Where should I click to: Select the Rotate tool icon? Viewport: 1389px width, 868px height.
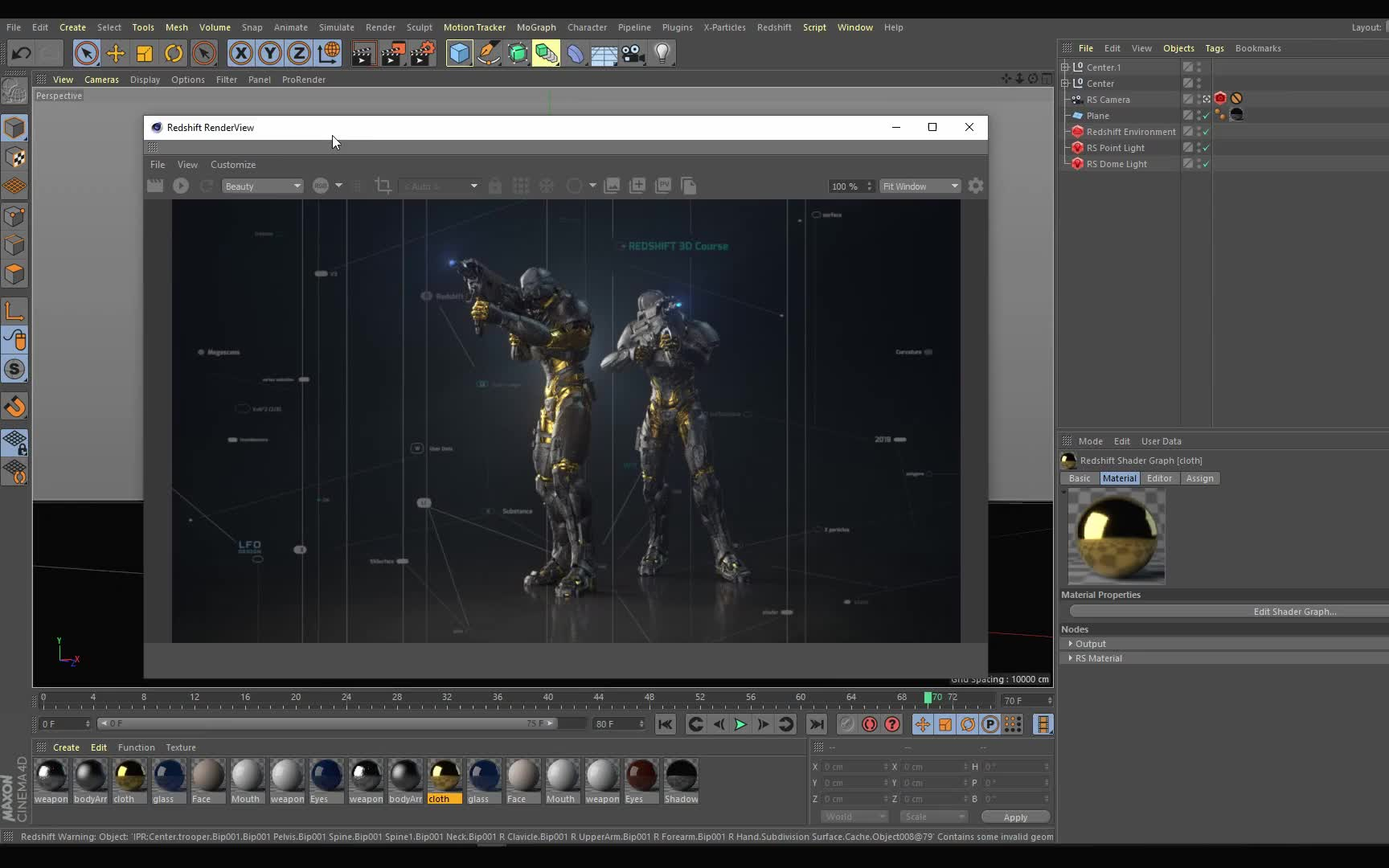[x=174, y=54]
